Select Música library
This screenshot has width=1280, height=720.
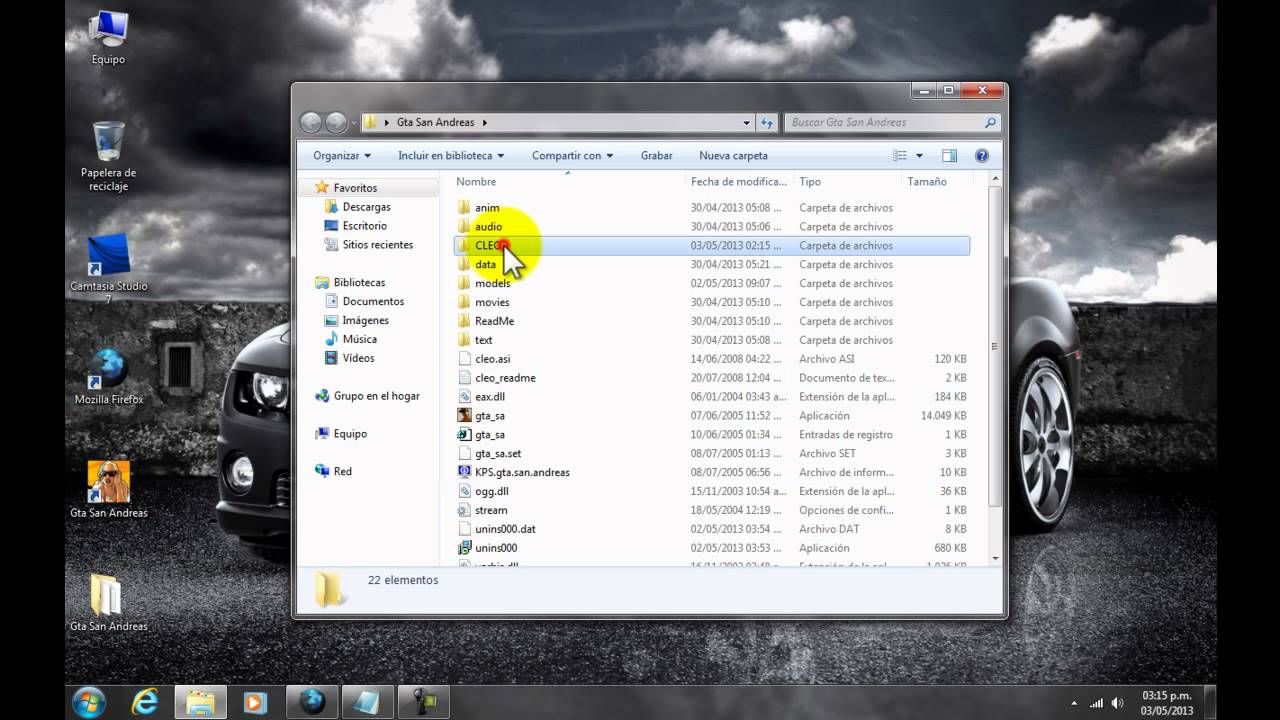click(359, 340)
